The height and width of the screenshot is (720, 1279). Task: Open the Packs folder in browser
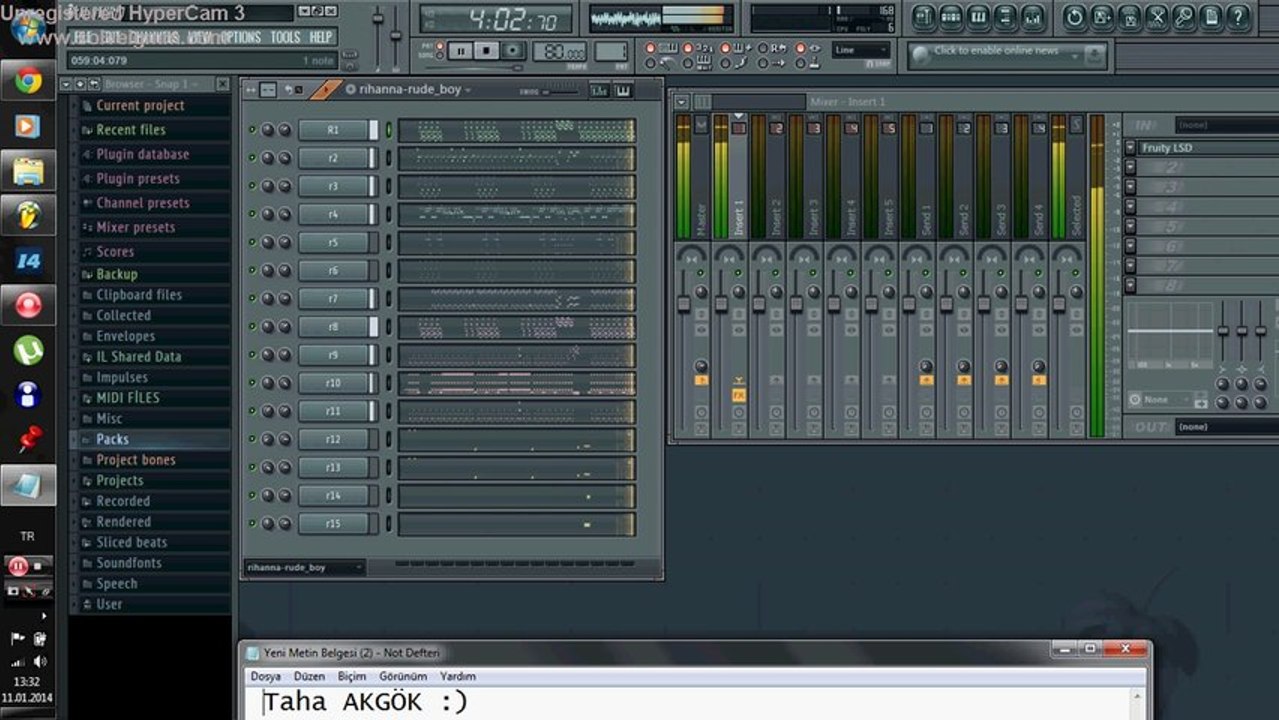pyautogui.click(x=112, y=439)
